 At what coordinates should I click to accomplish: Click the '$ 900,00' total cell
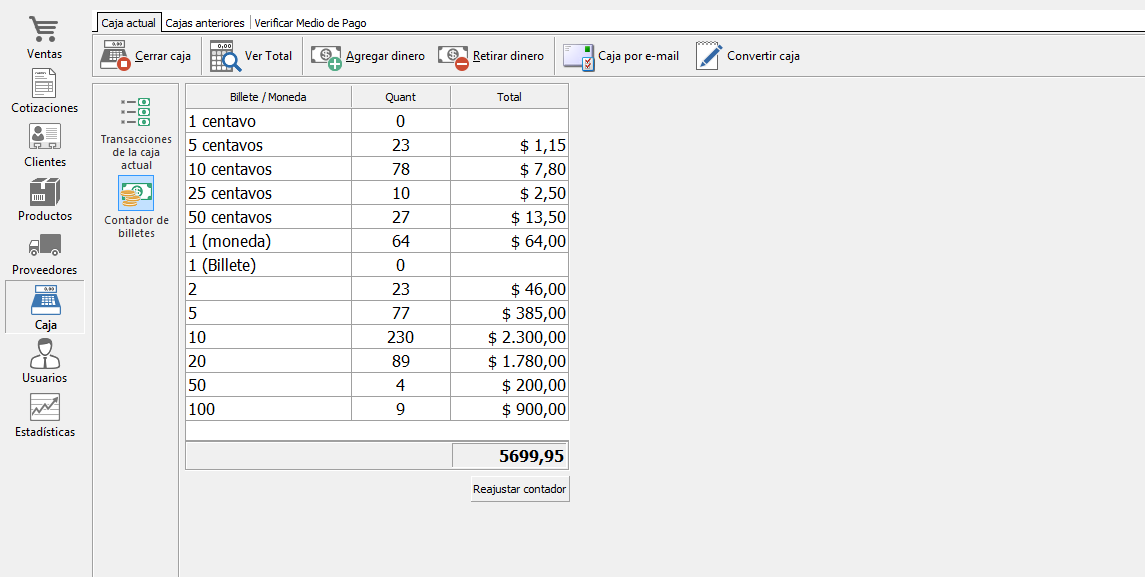pos(509,409)
